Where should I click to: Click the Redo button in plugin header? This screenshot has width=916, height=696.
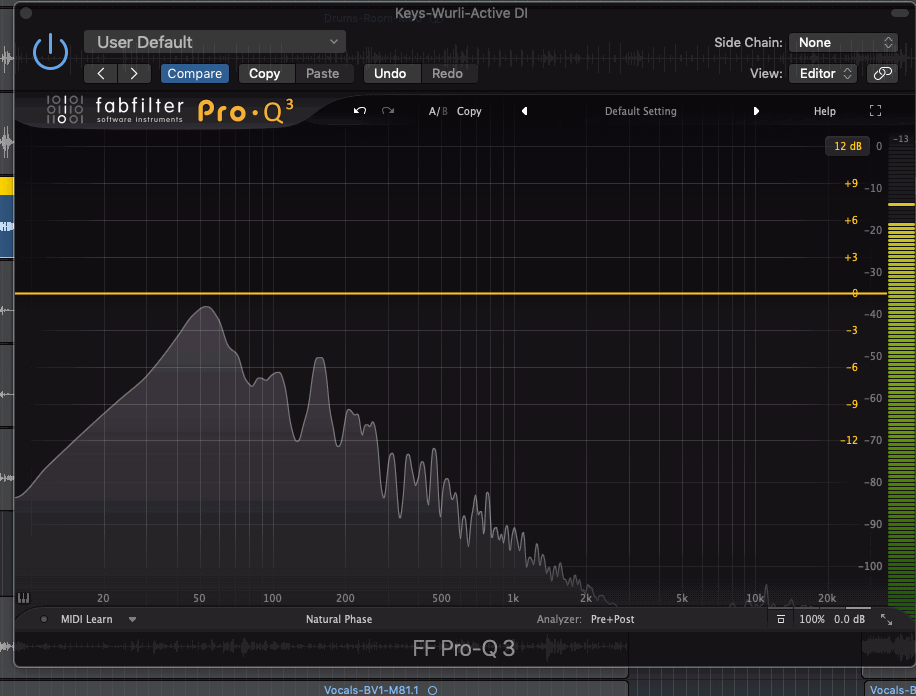click(447, 74)
